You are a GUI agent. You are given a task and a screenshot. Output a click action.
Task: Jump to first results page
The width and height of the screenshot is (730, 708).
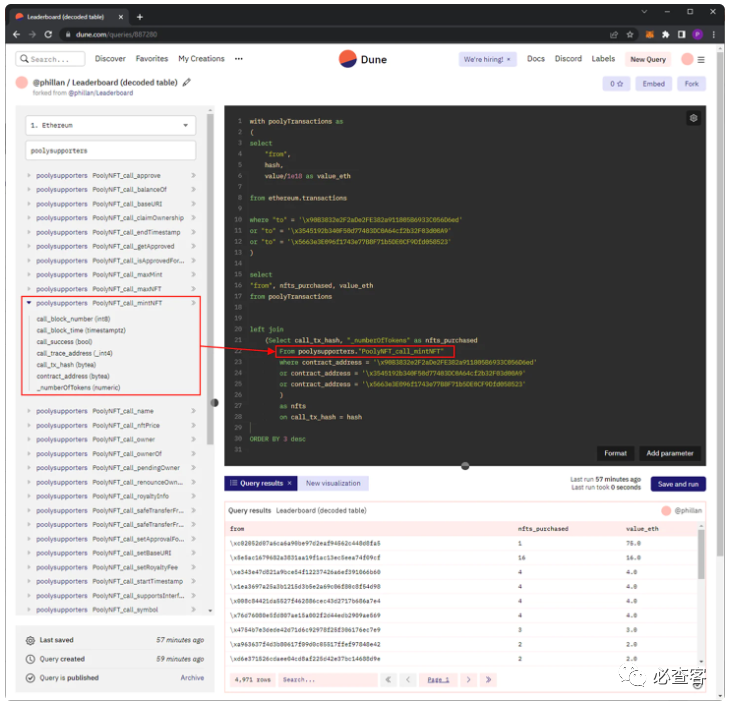[388, 680]
